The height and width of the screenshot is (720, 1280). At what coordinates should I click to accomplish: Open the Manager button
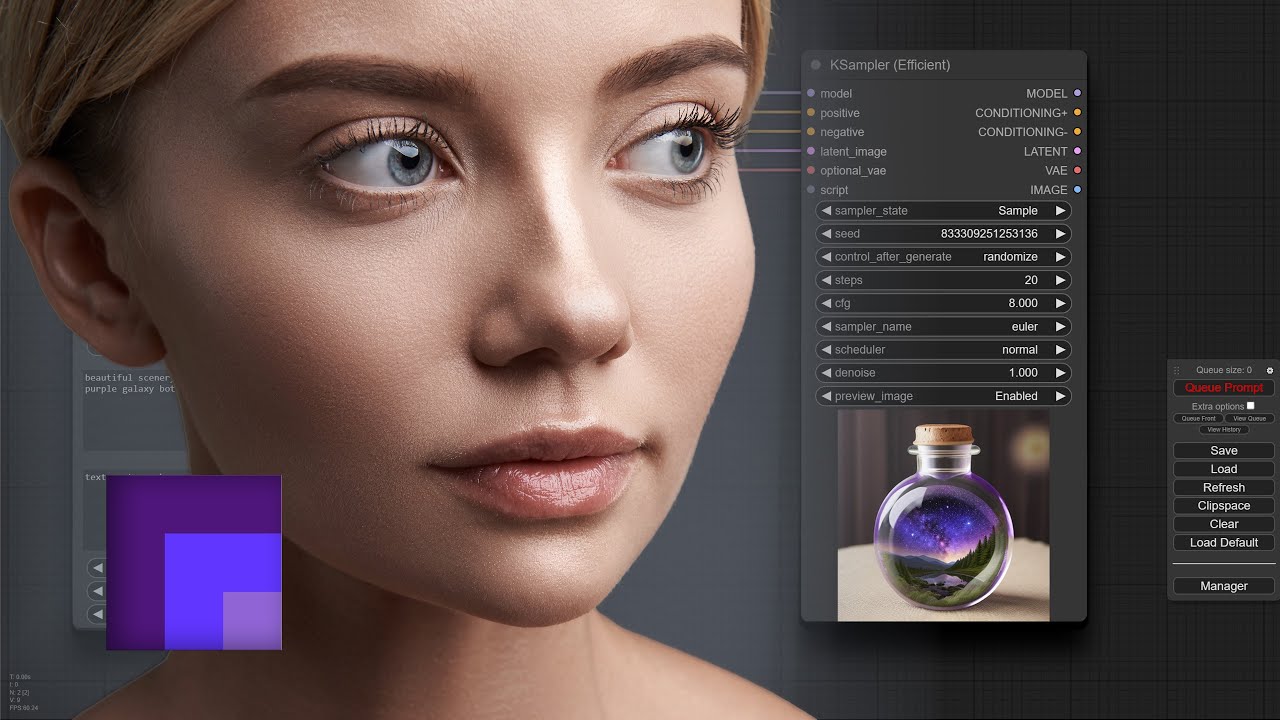pyautogui.click(x=1224, y=586)
